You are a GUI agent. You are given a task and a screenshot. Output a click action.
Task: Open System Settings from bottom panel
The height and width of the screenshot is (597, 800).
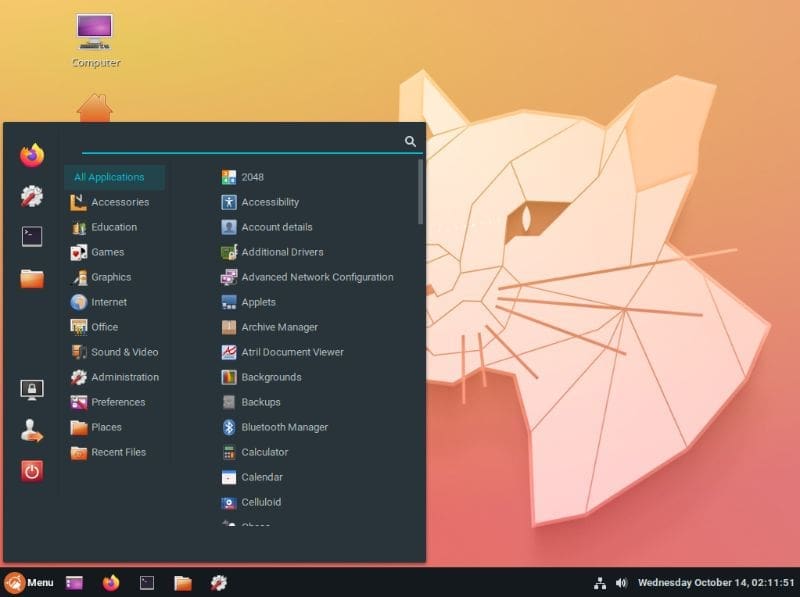coord(219,582)
